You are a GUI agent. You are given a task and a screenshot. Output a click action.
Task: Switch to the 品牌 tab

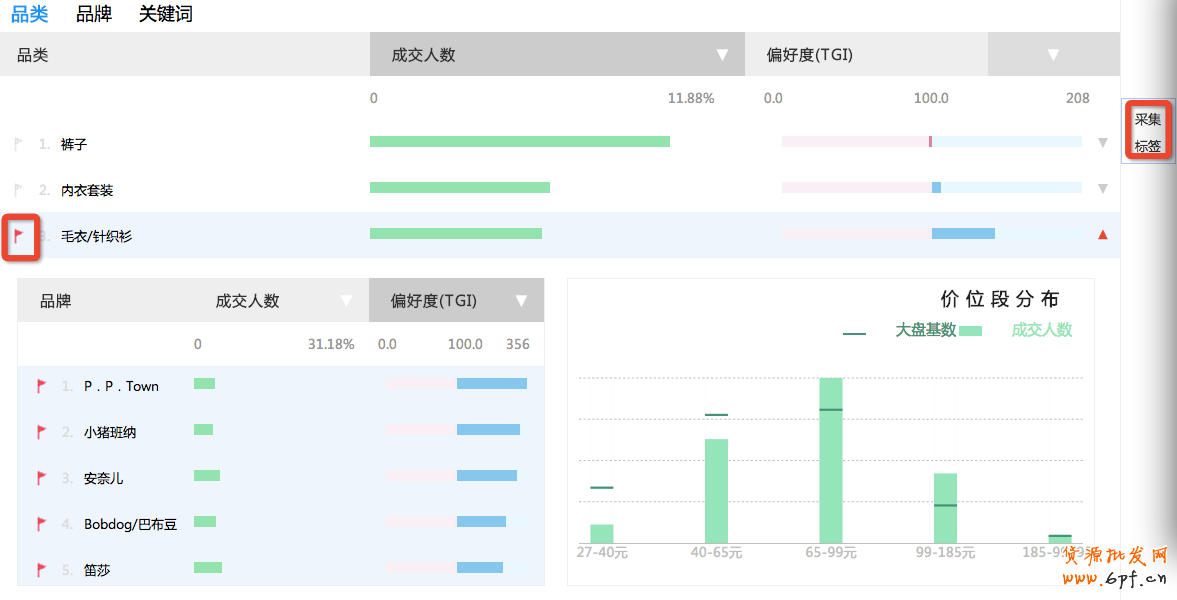coord(94,14)
